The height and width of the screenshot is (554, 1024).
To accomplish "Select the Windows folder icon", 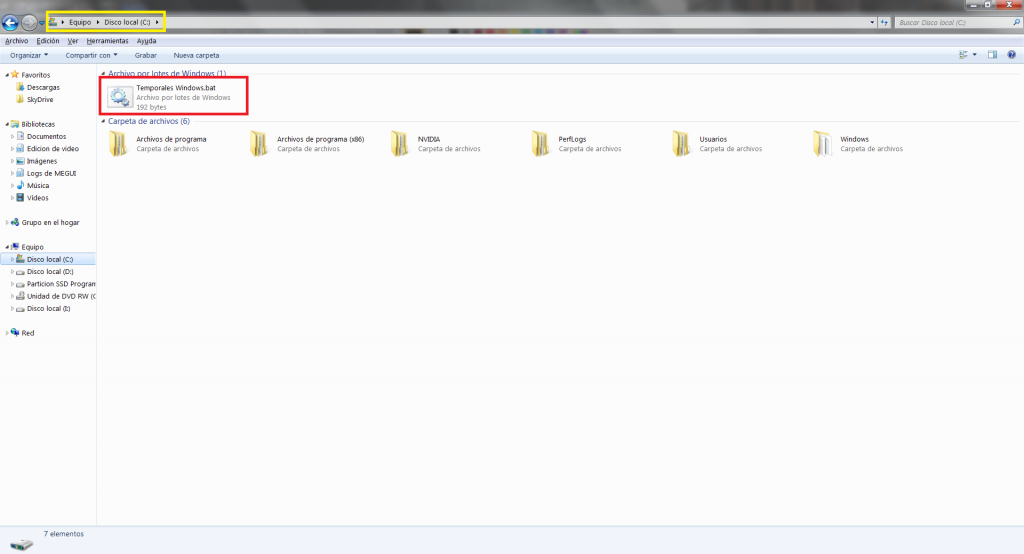I will point(823,144).
